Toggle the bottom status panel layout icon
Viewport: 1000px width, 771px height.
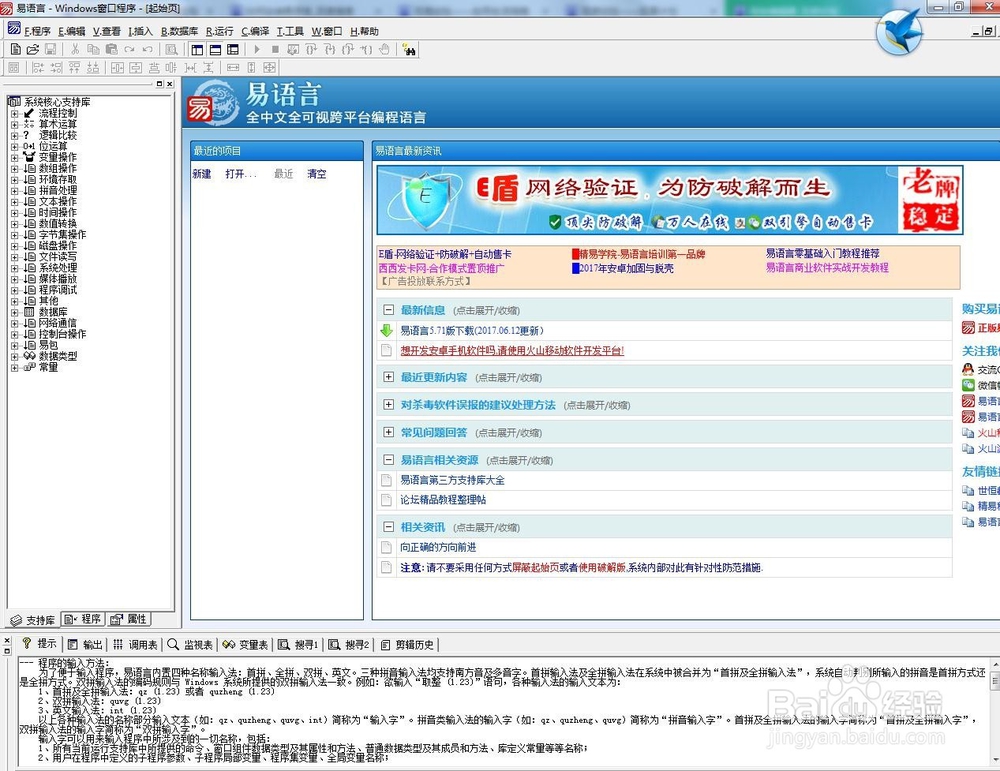[x=216, y=49]
